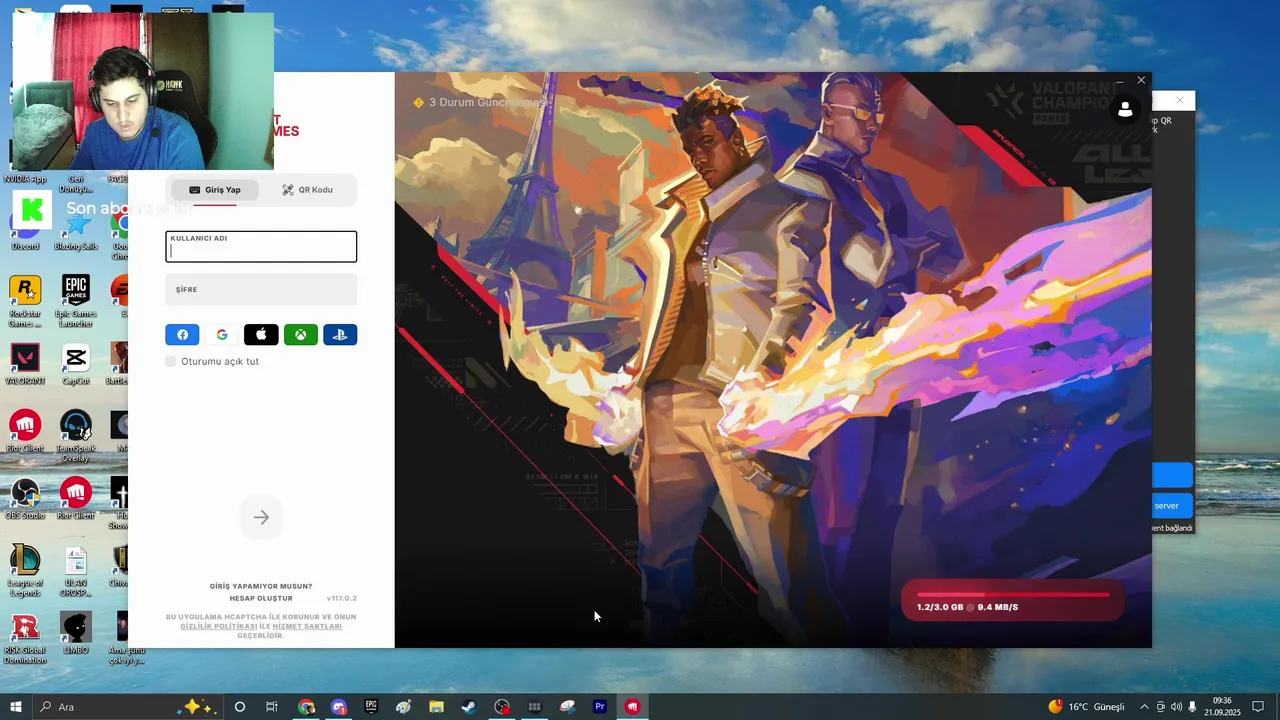Open the volume icon in the system tray

click(x=1176, y=707)
